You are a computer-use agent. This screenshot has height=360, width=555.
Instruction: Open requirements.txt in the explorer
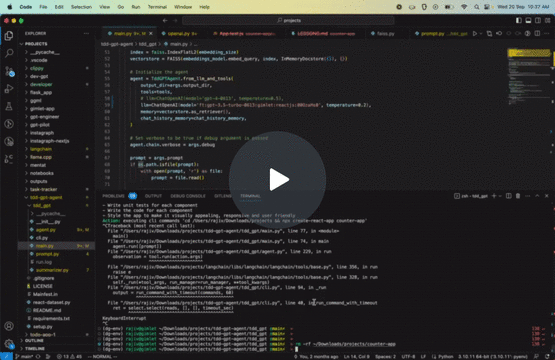click(x=56, y=319)
